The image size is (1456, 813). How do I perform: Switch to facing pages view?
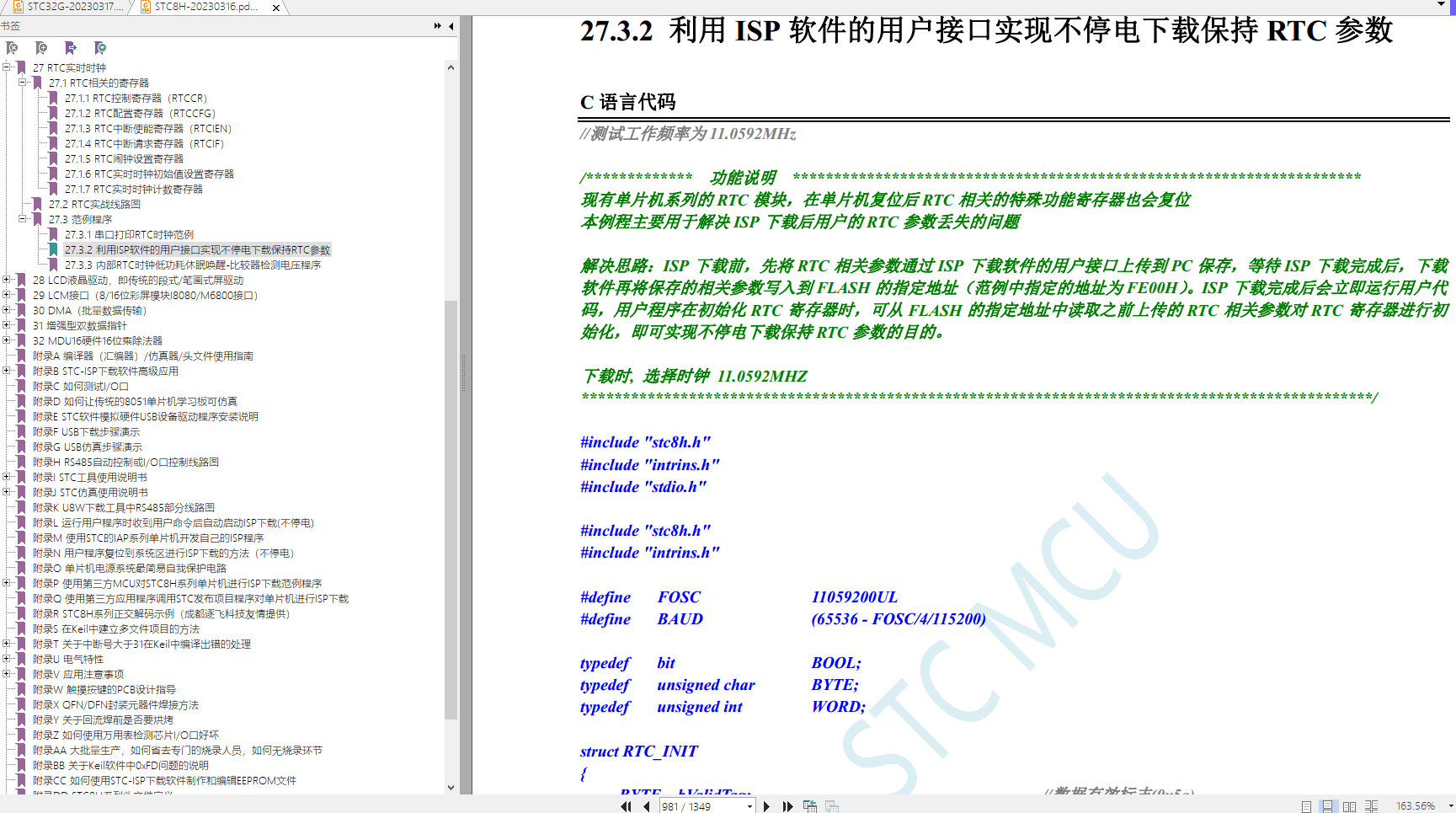pos(1349,806)
